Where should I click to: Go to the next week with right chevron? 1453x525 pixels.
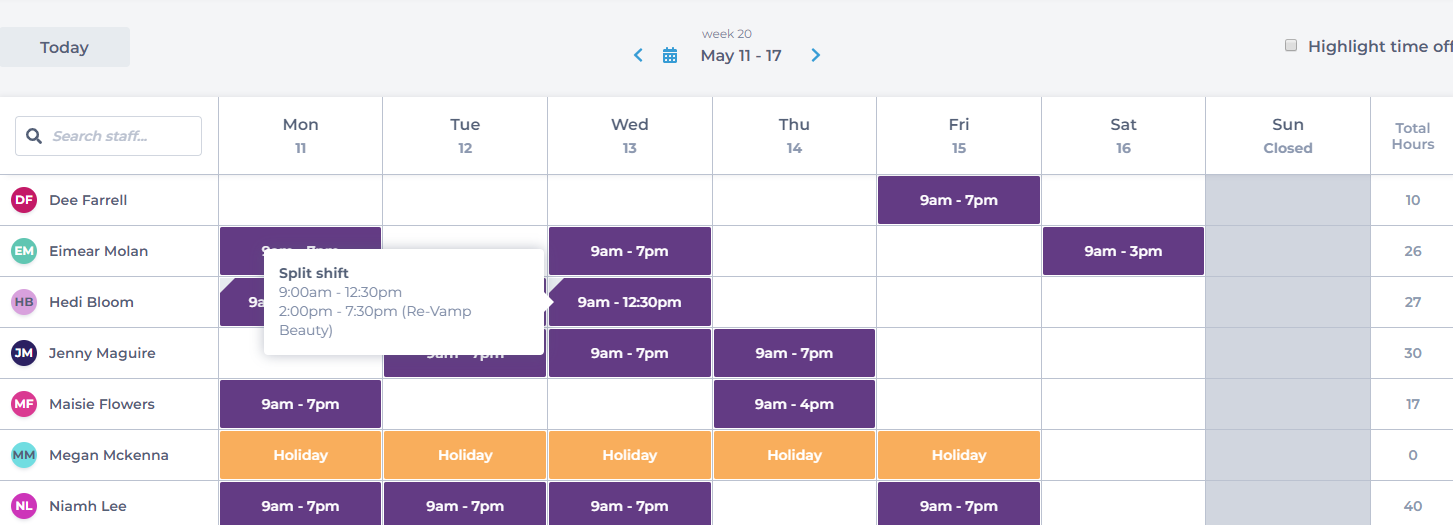pos(816,55)
